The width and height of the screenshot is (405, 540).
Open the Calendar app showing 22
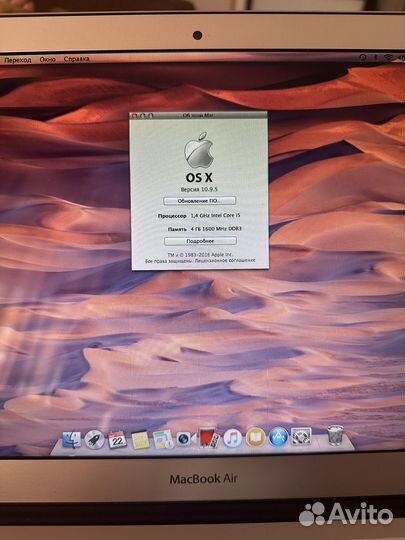[x=117, y=440]
